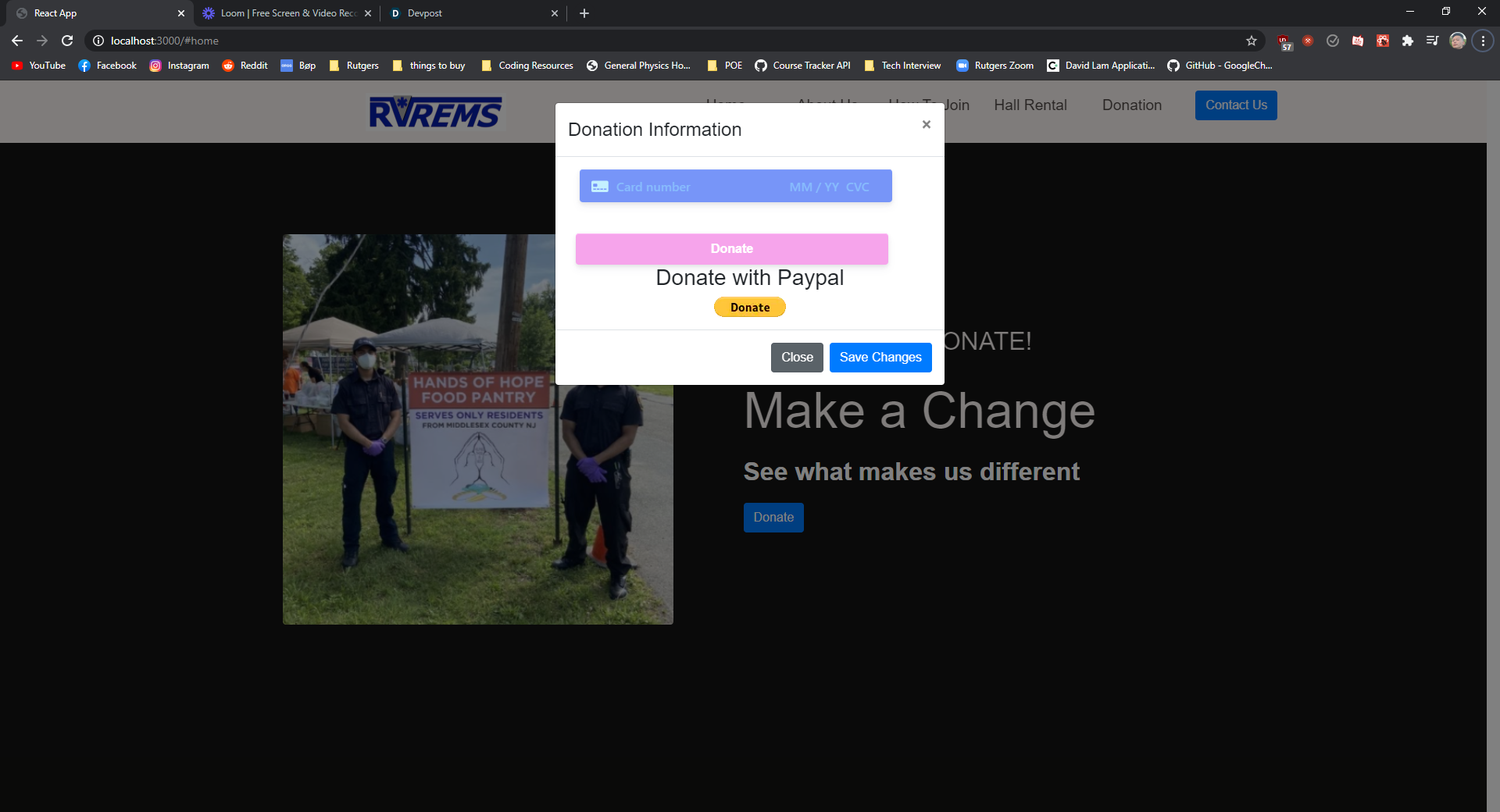Close the Devpost tab

(555, 13)
